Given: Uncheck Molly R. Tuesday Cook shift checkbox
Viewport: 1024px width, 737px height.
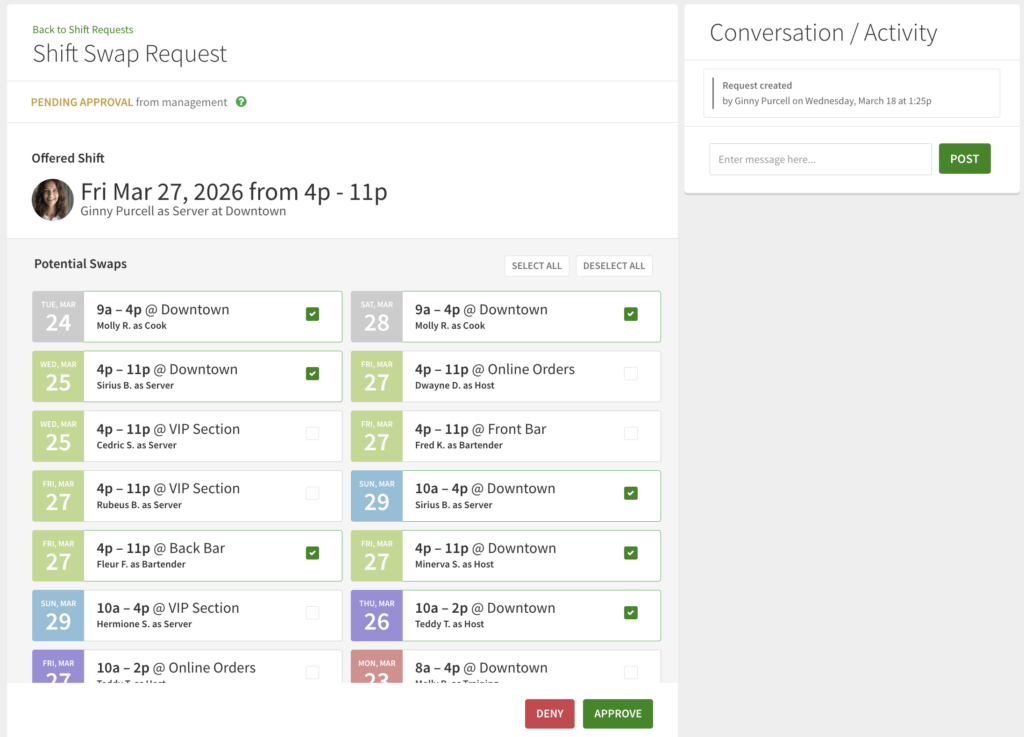Looking at the screenshot, I should [312, 314].
